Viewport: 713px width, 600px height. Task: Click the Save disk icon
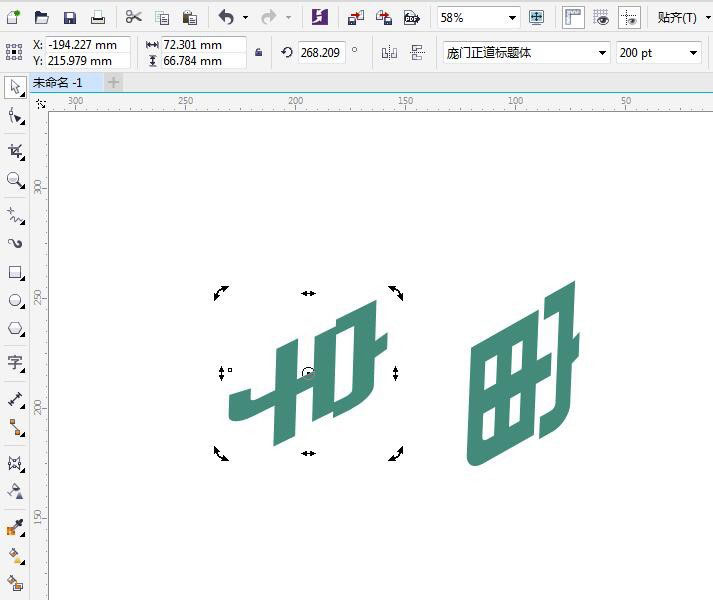69,17
